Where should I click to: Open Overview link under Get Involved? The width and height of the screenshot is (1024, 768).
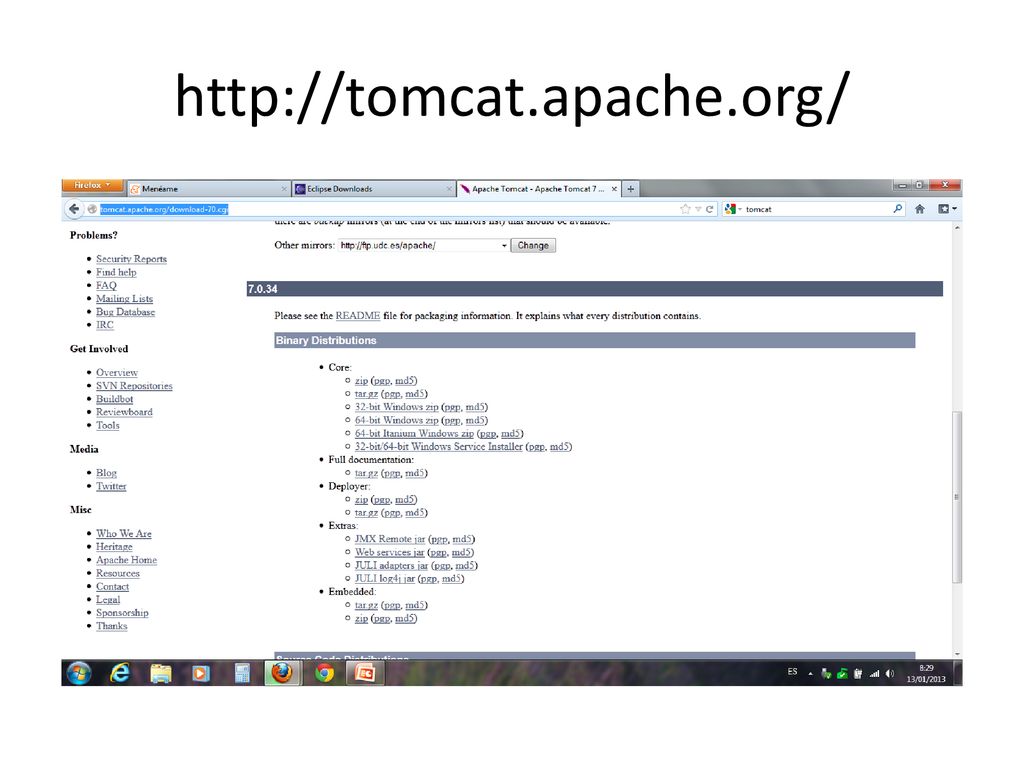tap(117, 372)
